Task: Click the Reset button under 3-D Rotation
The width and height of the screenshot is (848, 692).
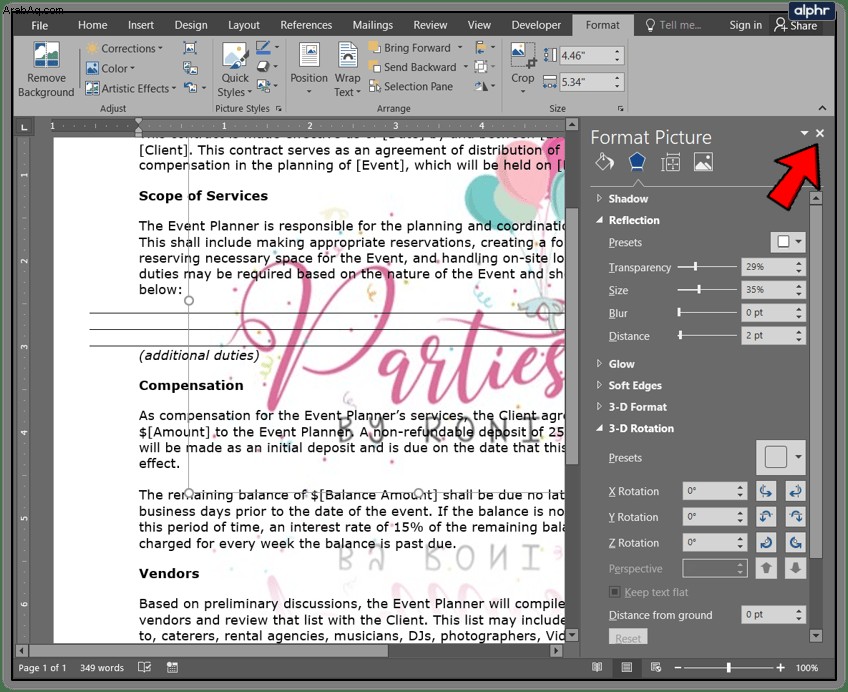Action: pyautogui.click(x=628, y=638)
